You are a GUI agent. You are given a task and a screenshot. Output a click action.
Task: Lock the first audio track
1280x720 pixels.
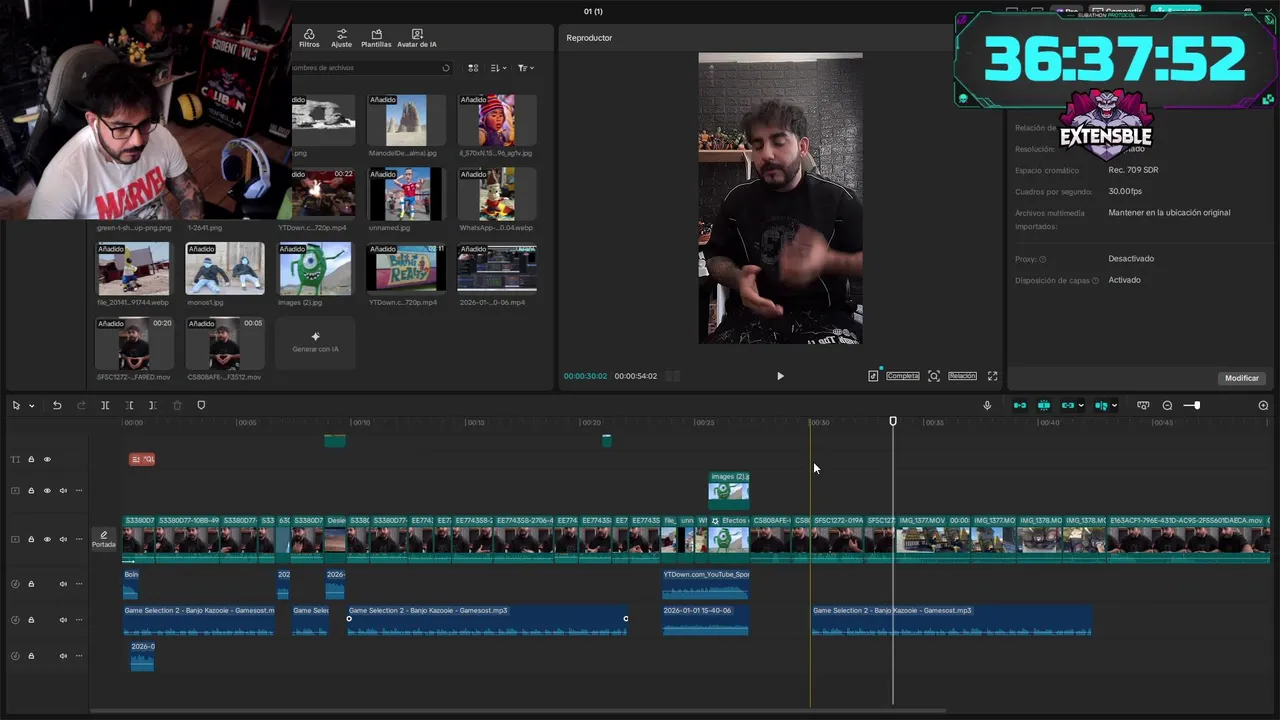pyautogui.click(x=31, y=584)
